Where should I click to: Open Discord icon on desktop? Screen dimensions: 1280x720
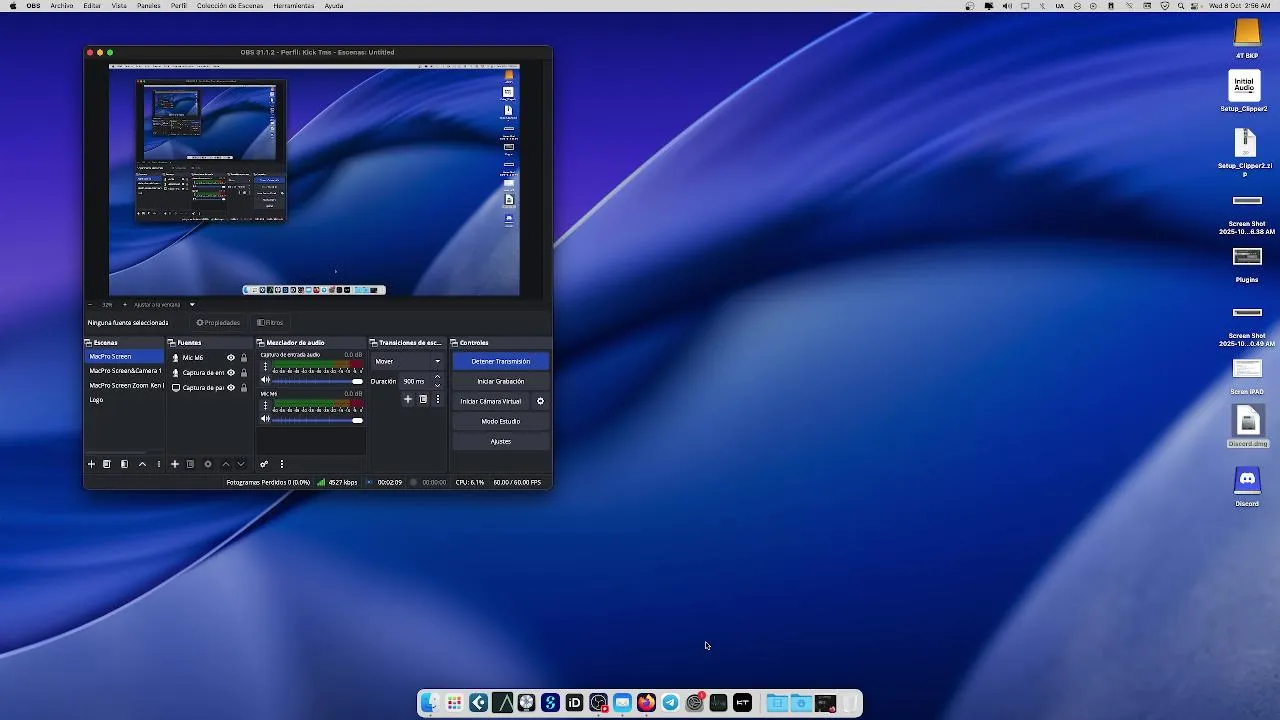click(1247, 480)
